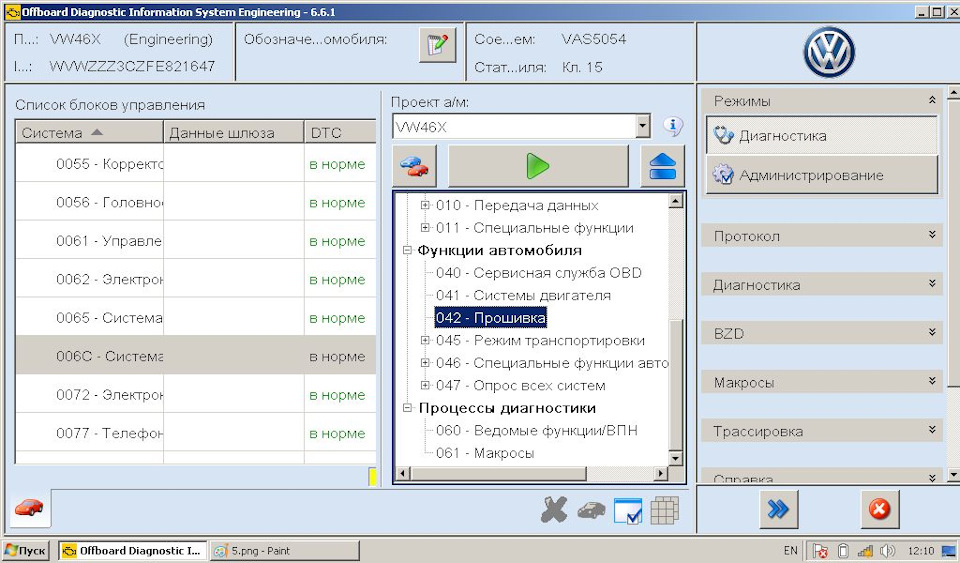Click the blue checkmark window icon
Image resolution: width=960 pixels, height=563 pixels.
pyautogui.click(x=628, y=511)
